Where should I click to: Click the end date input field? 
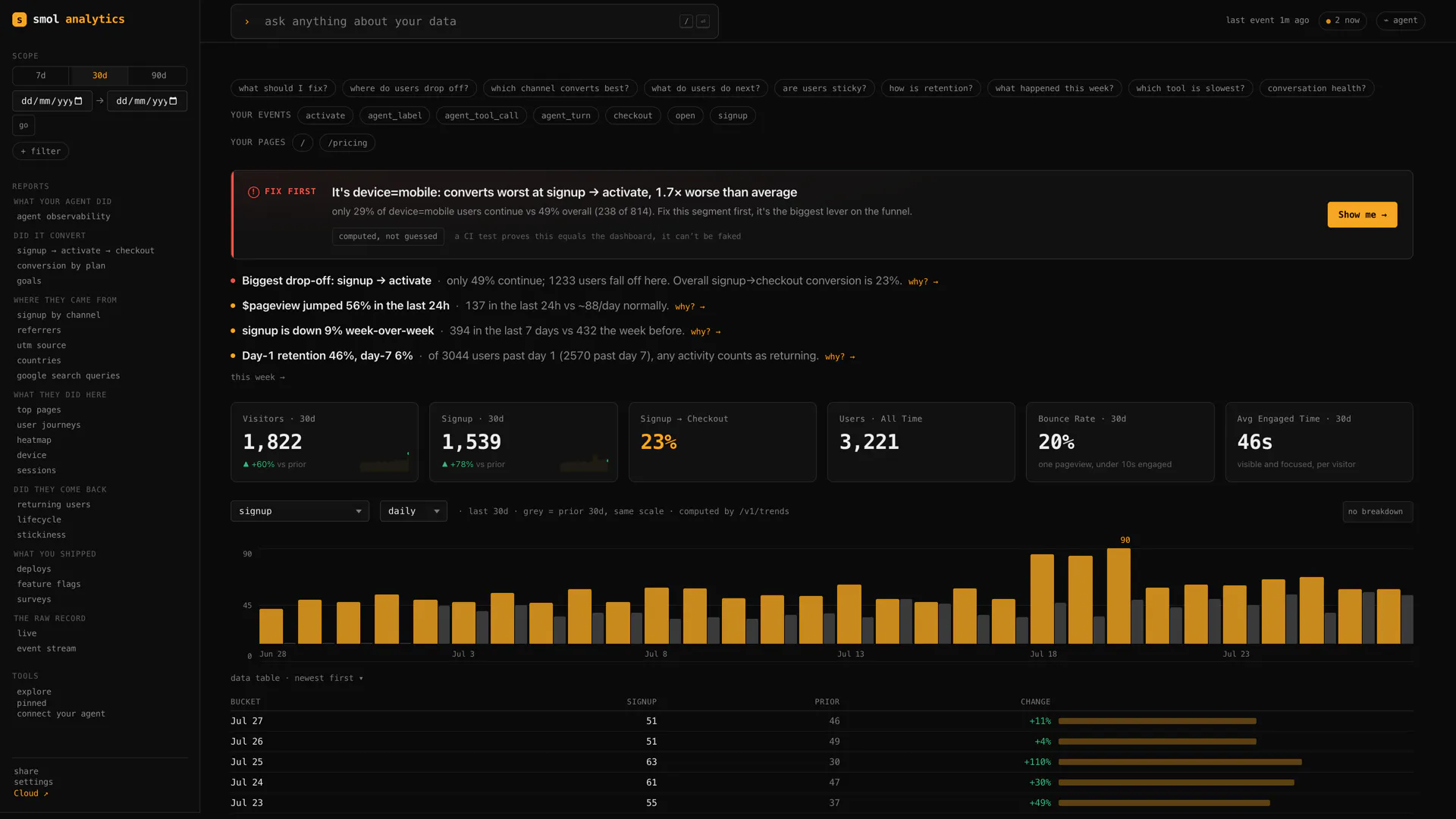pos(147,101)
